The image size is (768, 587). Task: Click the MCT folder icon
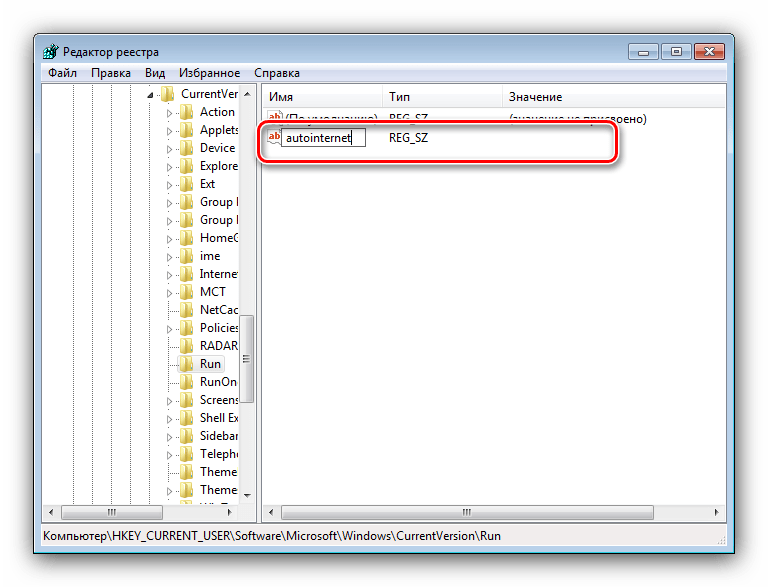coord(186,292)
